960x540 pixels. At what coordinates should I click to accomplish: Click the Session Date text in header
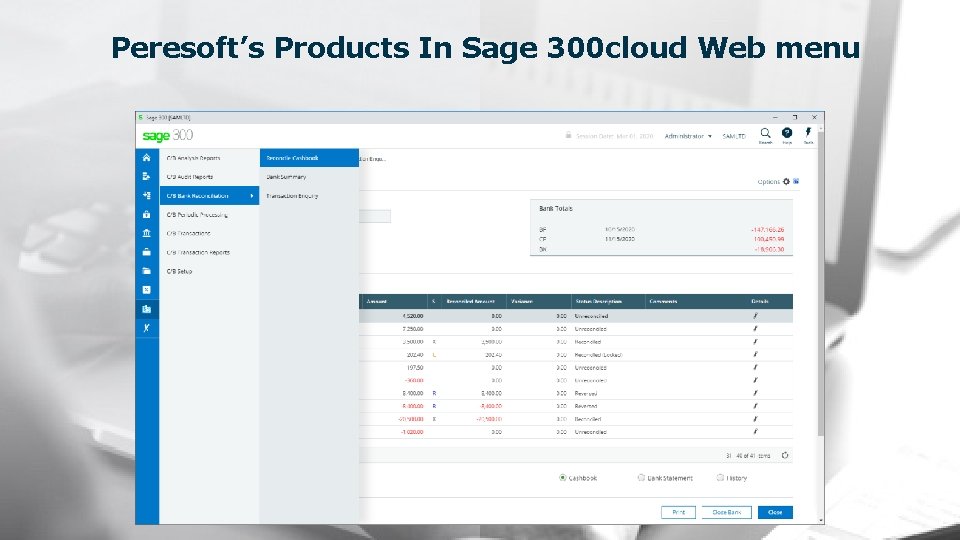(614, 136)
